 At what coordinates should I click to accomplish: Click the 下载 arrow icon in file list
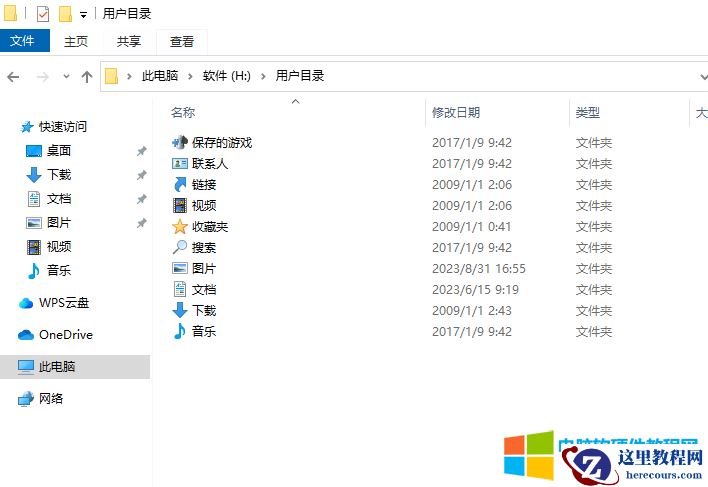(x=180, y=311)
